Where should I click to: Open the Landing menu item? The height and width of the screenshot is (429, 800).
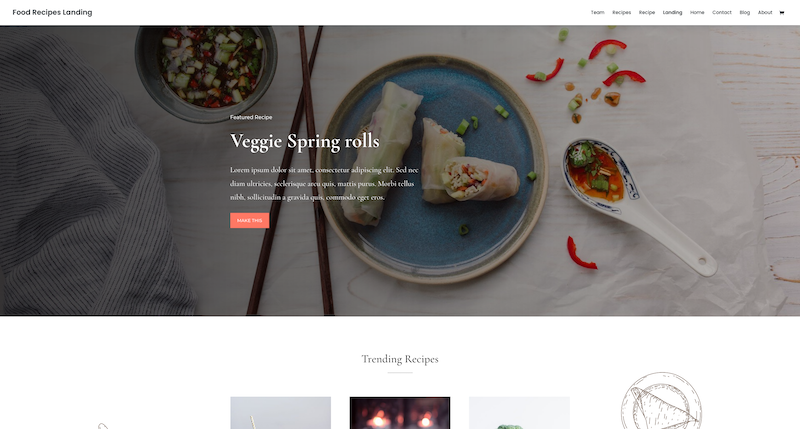672,12
